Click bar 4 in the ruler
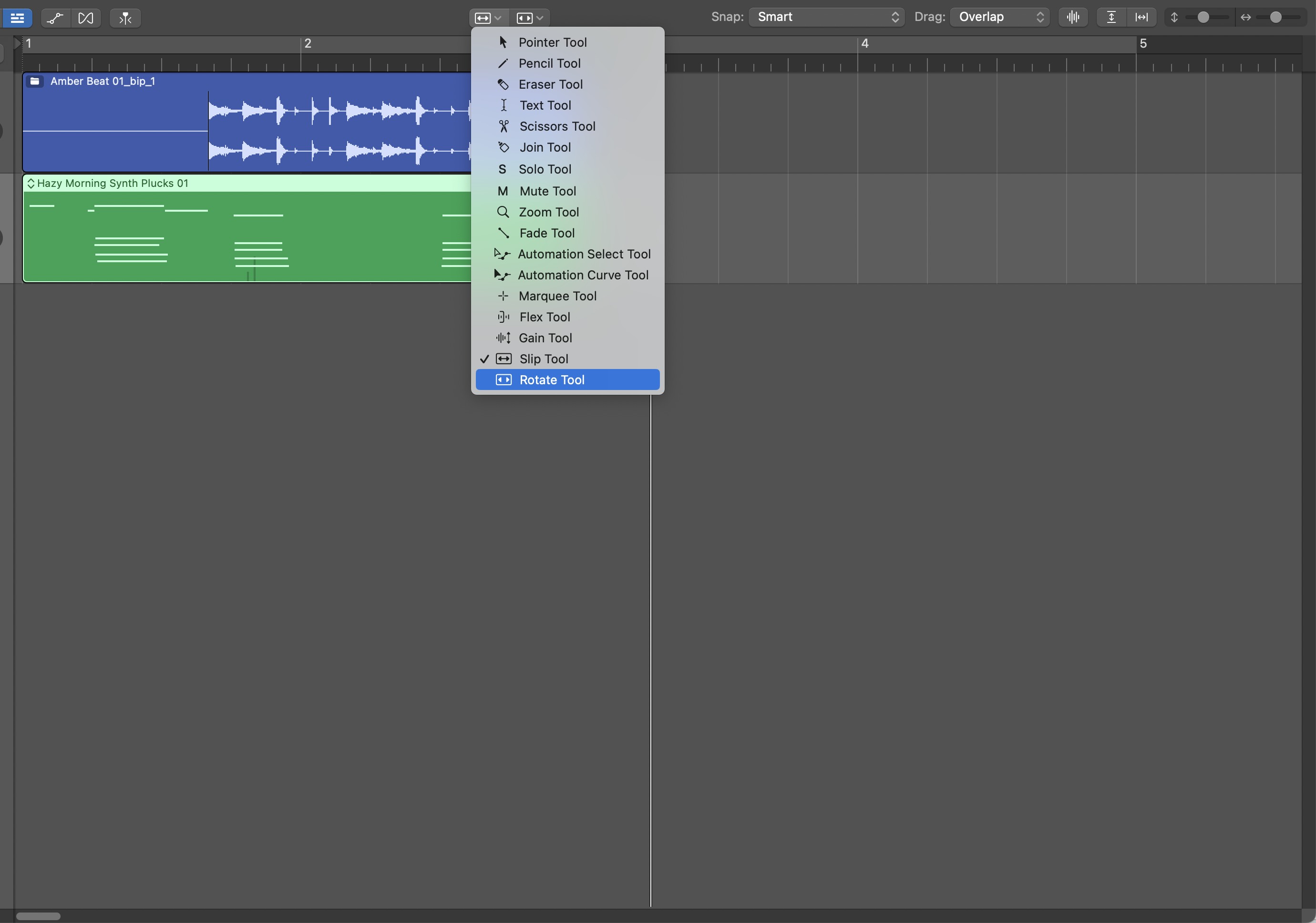 coord(865,43)
